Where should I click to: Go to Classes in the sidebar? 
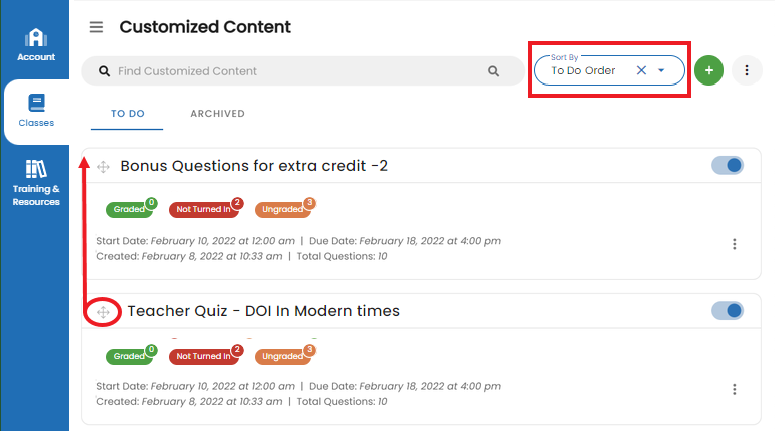(x=36, y=111)
